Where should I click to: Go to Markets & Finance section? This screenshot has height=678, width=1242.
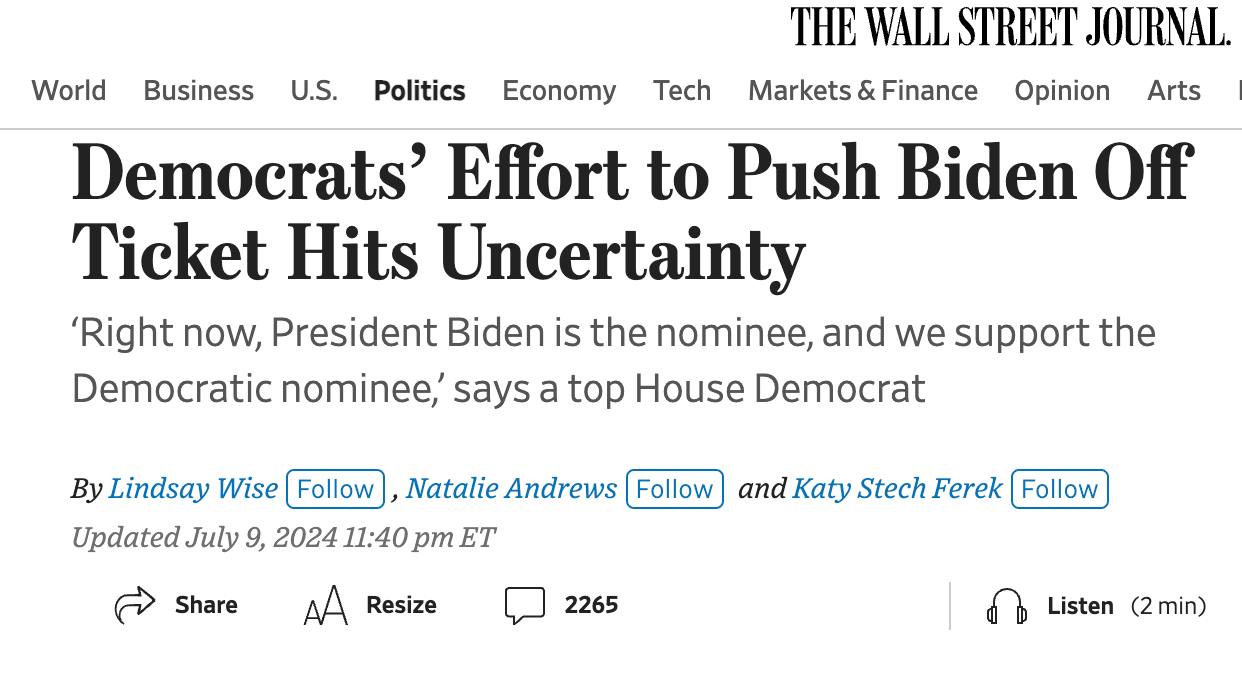click(x=863, y=90)
